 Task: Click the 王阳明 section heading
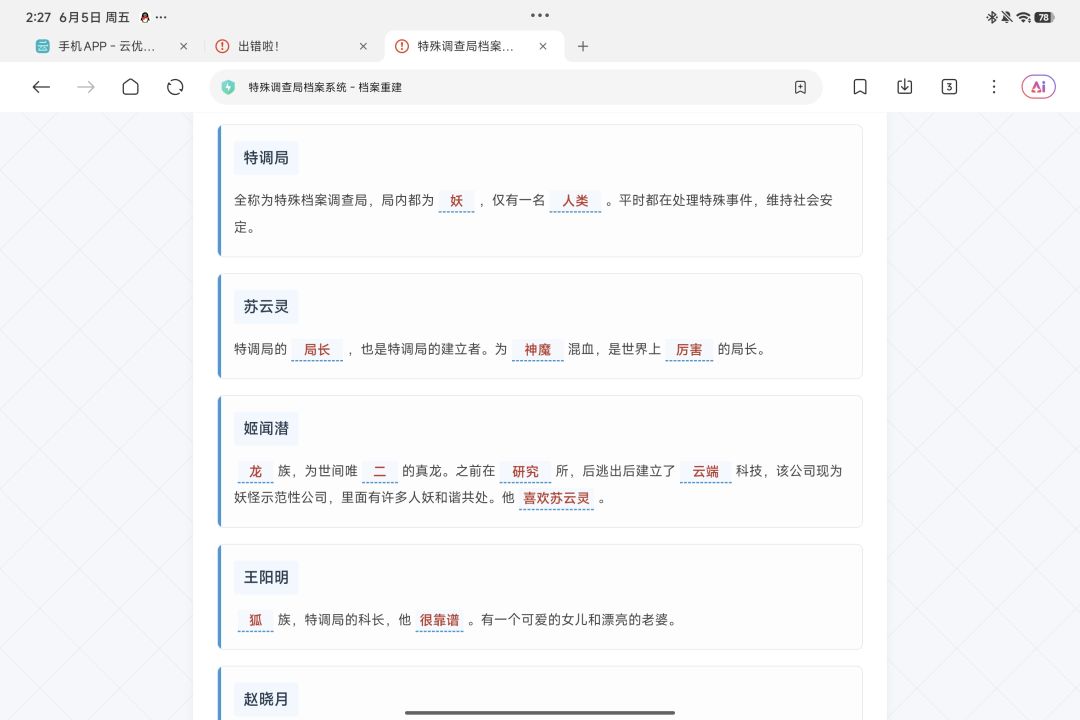[x=266, y=577]
